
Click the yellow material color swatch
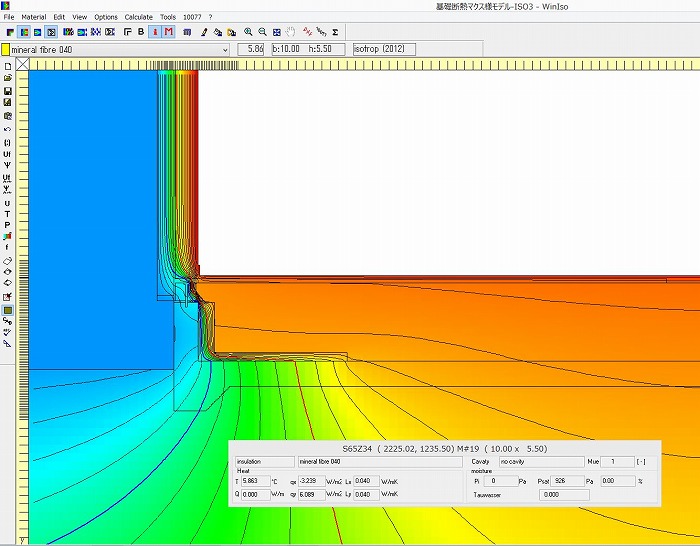click(x=6, y=49)
